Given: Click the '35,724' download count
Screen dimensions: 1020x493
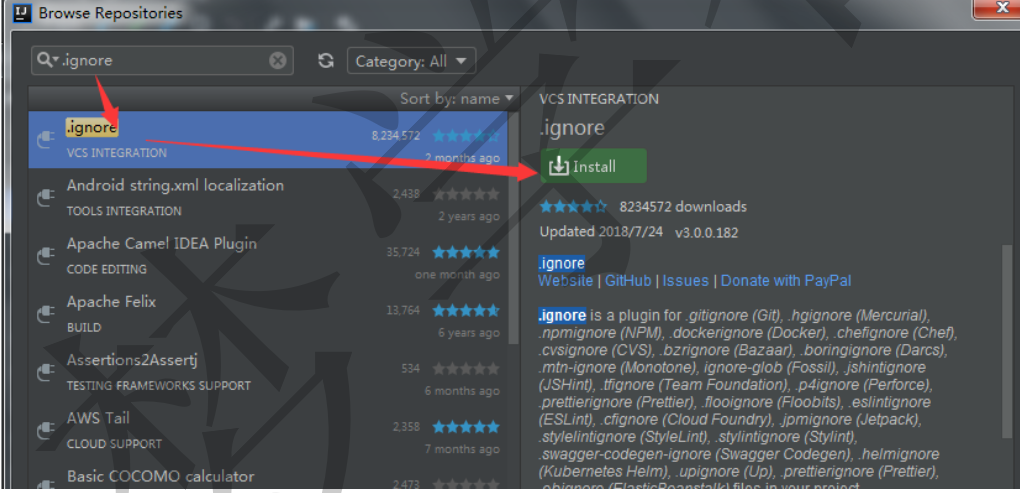Looking at the screenshot, I should tap(403, 252).
